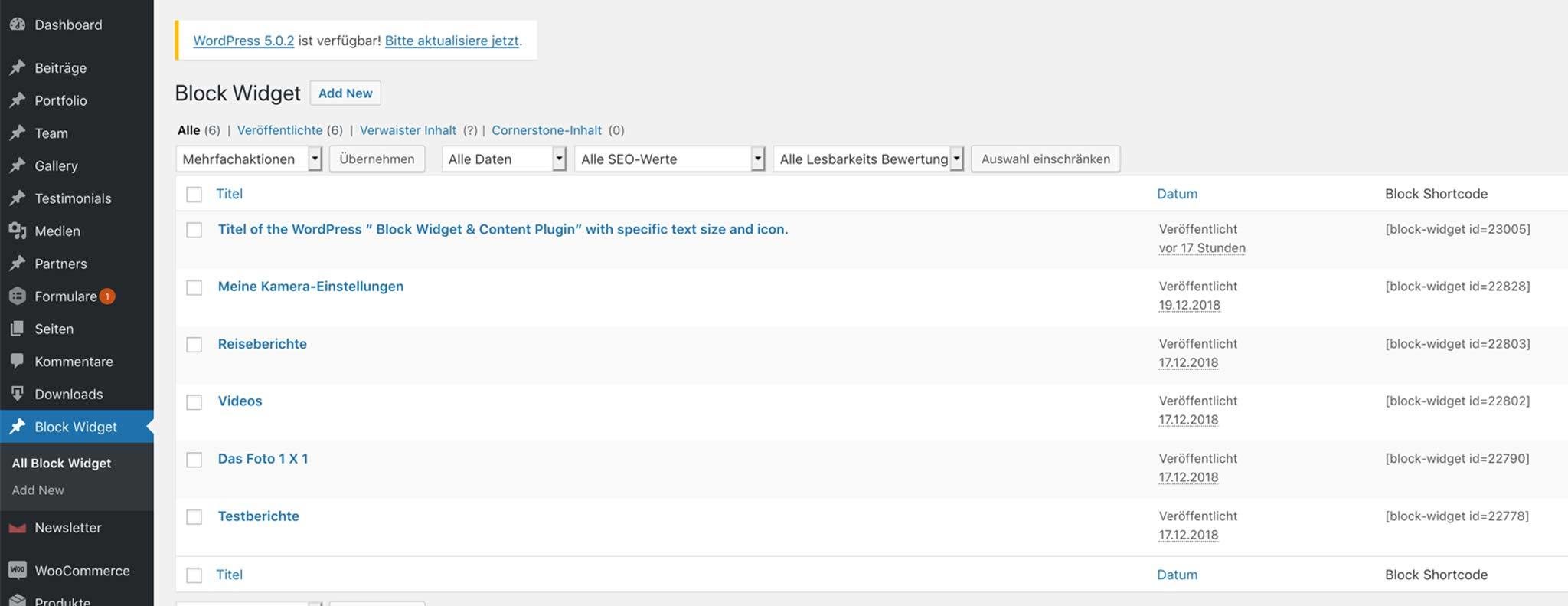
Task: Click shortcode text [block-widget id=22790]
Action: [1457, 458]
